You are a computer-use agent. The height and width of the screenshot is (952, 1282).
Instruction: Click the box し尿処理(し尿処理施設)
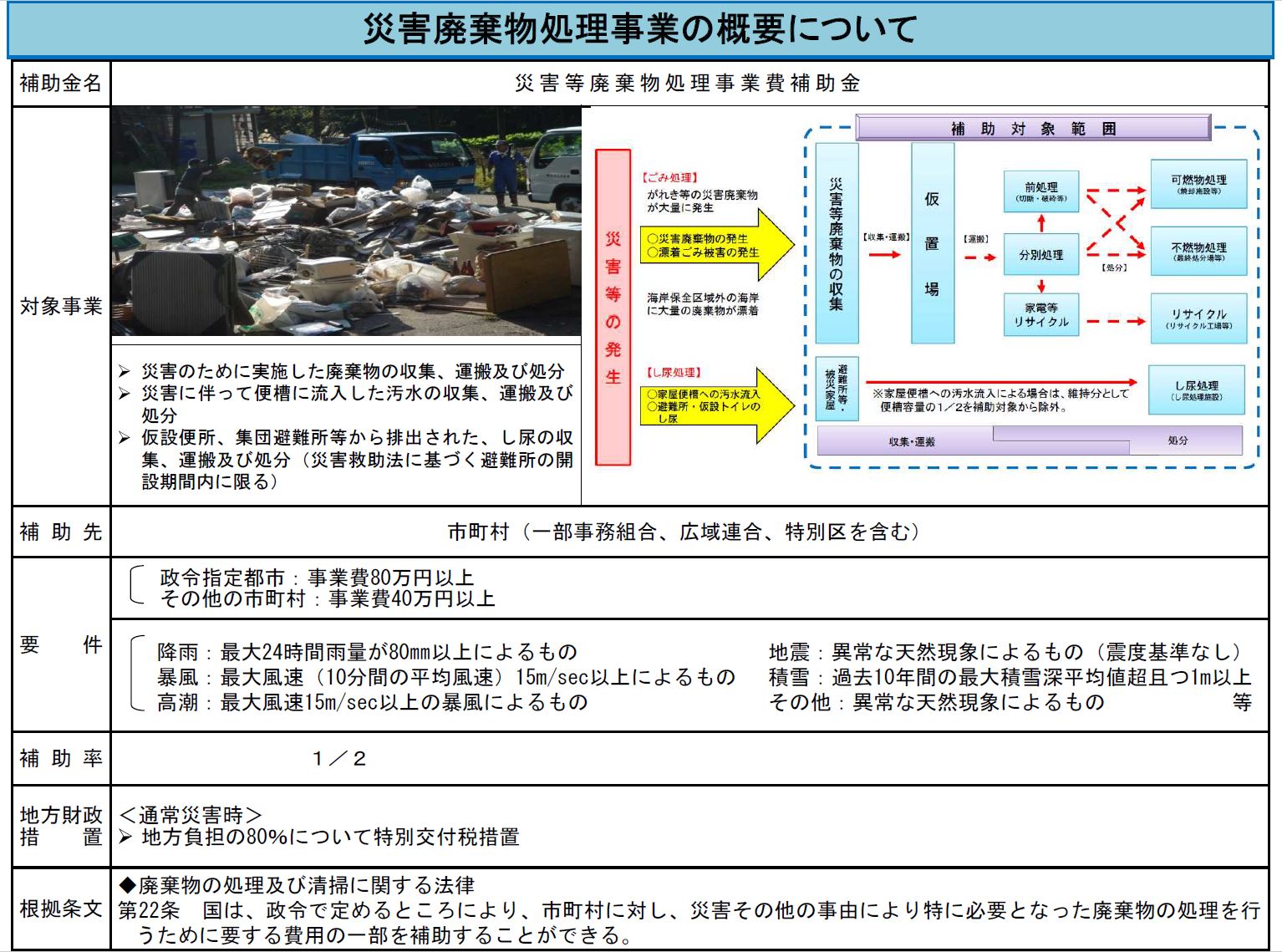coord(1196,390)
